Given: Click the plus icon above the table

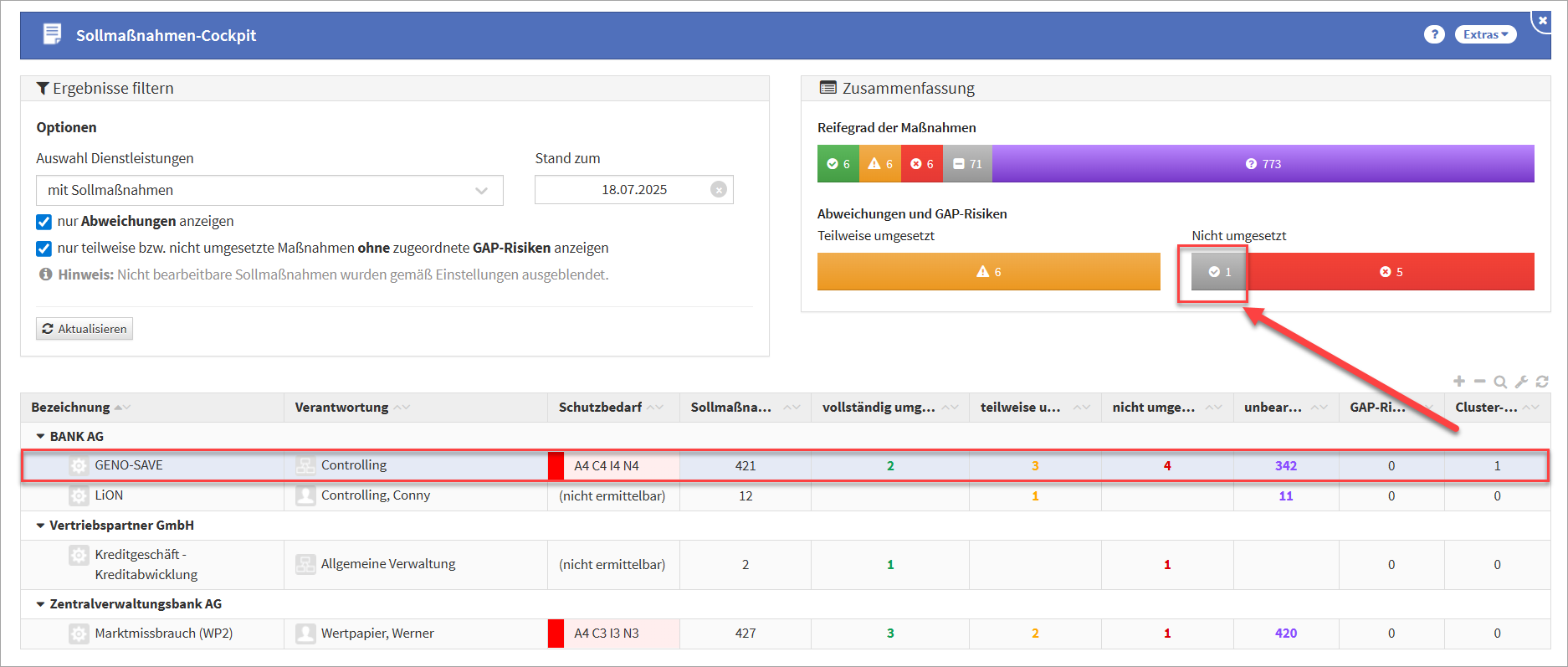Looking at the screenshot, I should [x=1459, y=382].
